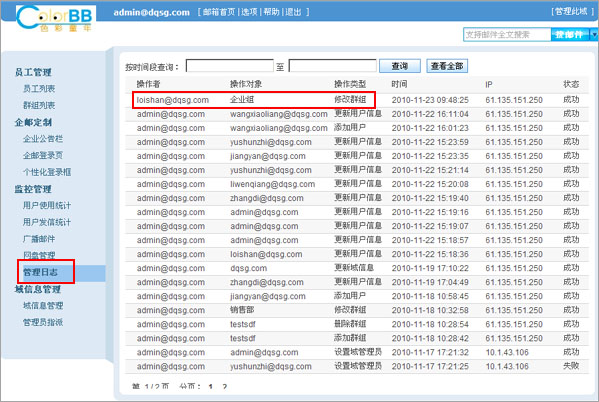Go to page 2 of the log
The width and height of the screenshot is (599, 402).
coord(225,387)
